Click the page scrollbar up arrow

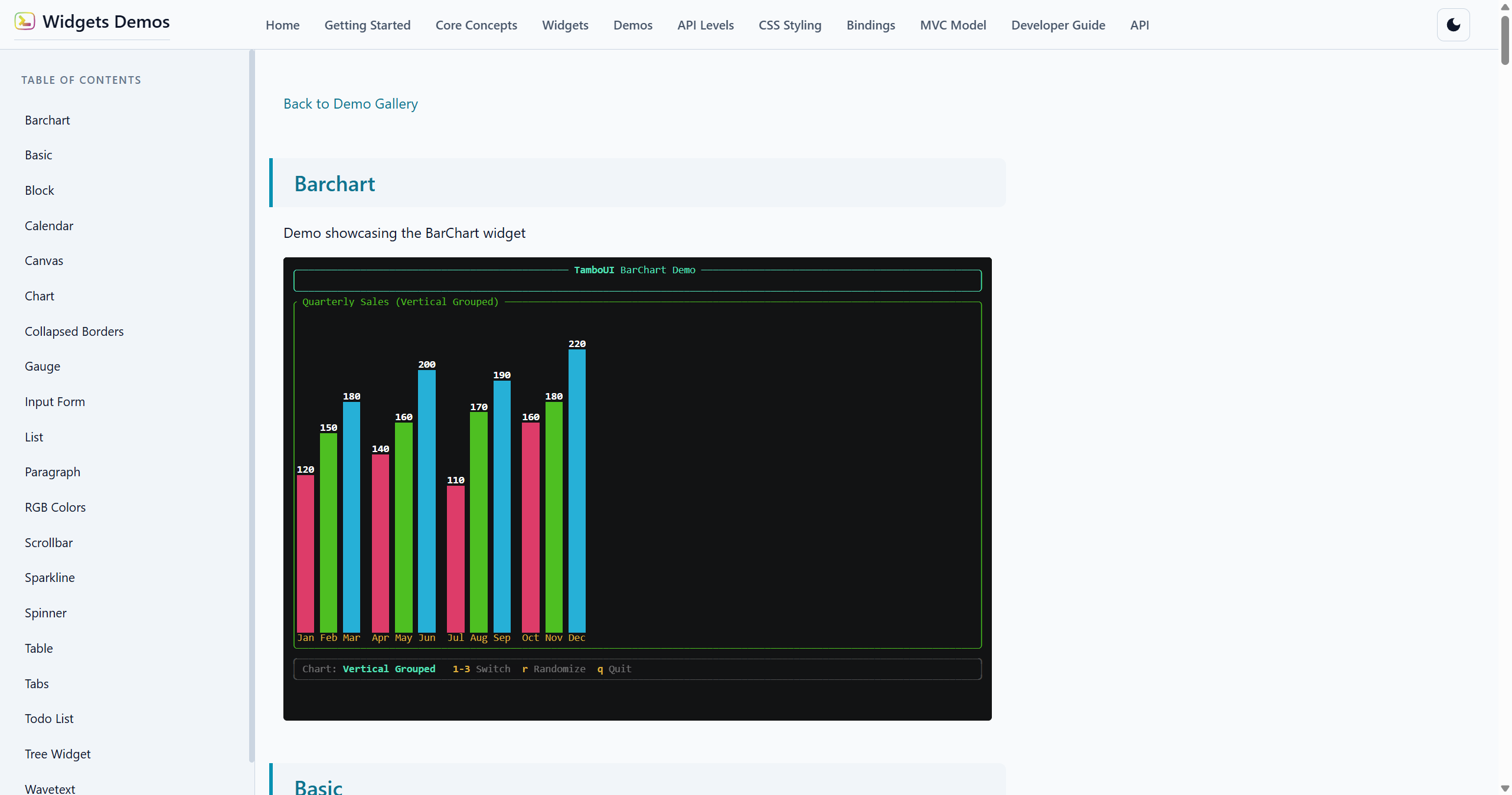click(1505, 6)
